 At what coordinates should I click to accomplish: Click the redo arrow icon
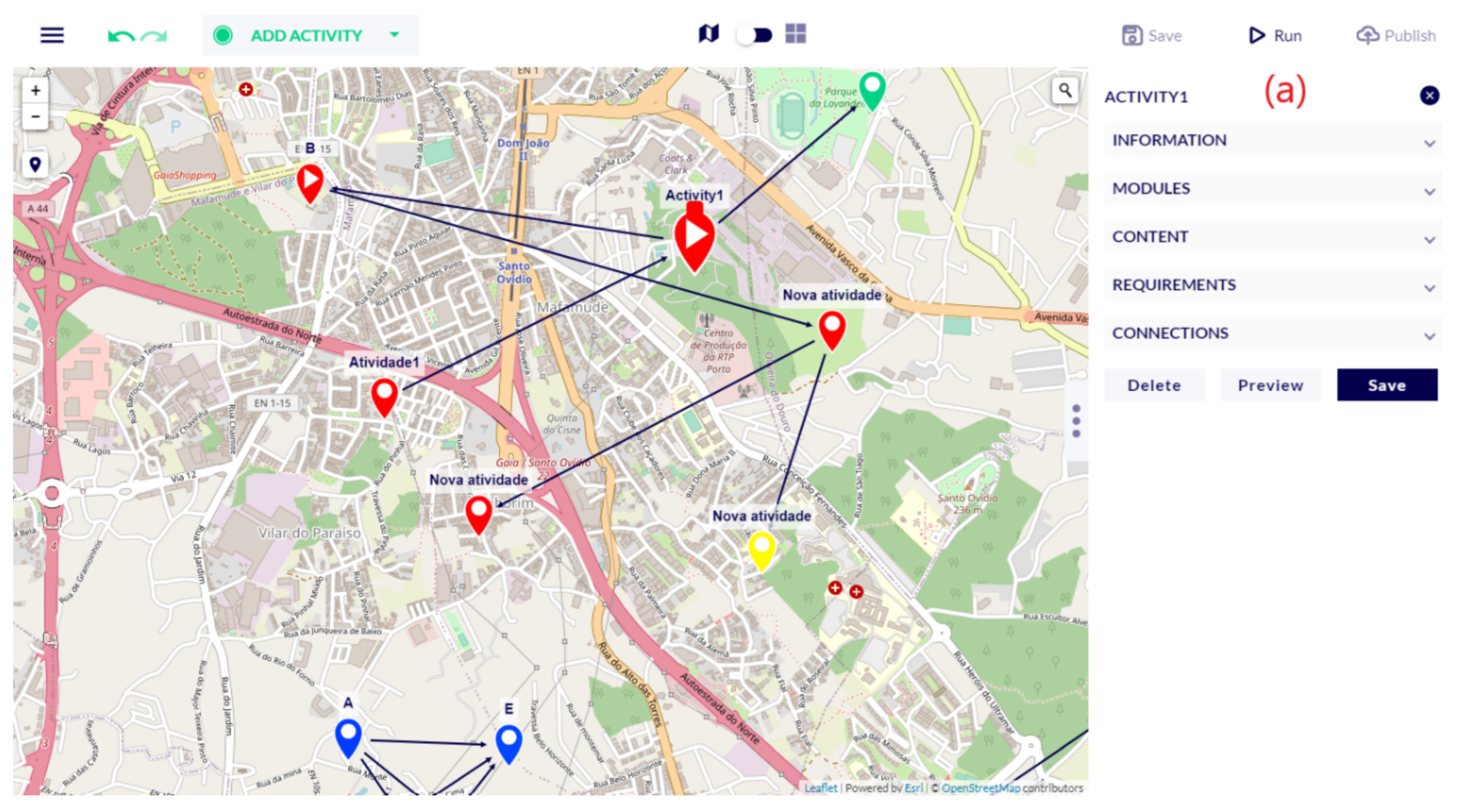(154, 37)
